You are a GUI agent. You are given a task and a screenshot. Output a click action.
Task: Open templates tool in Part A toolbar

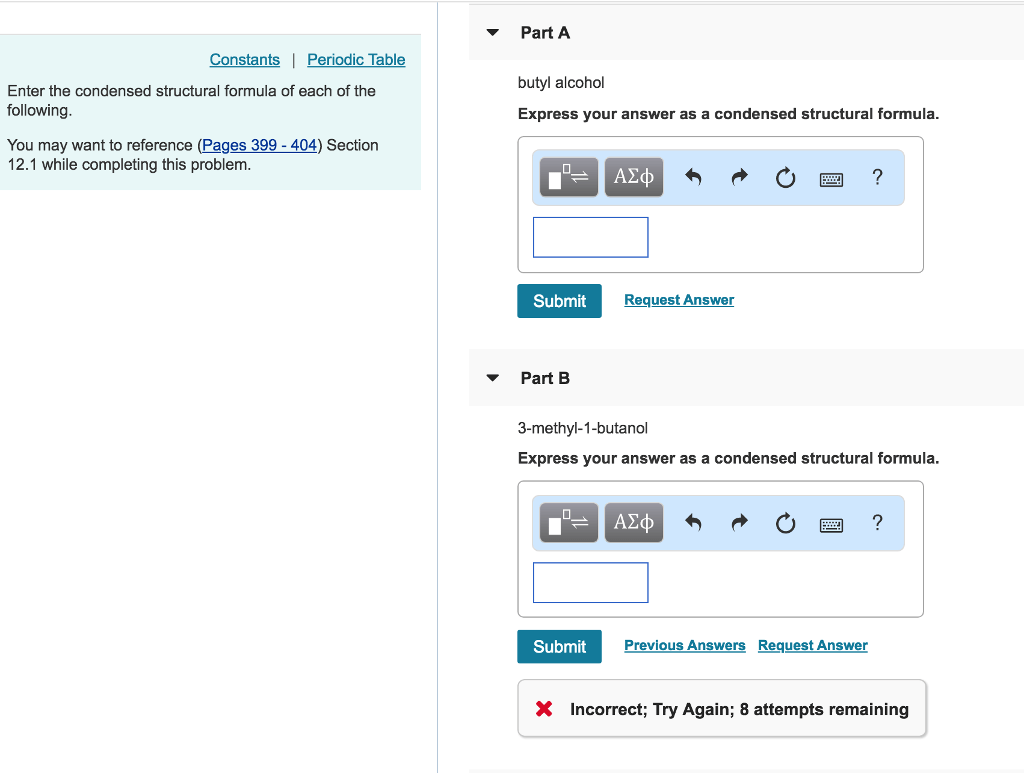coord(568,177)
